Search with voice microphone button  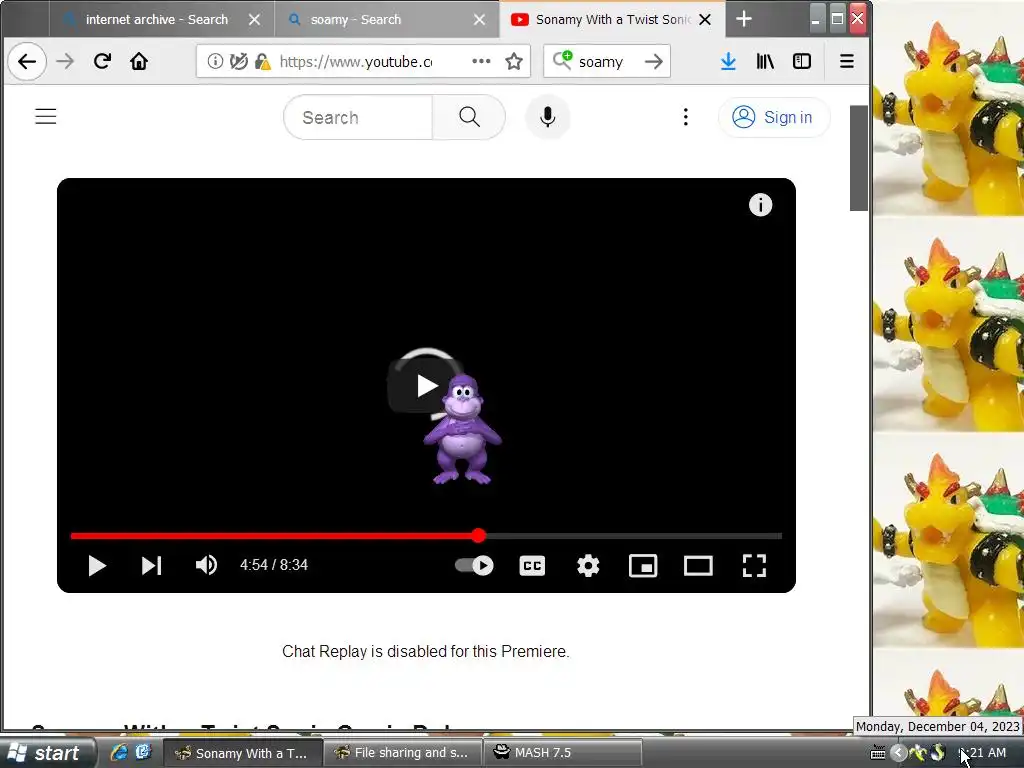point(548,117)
